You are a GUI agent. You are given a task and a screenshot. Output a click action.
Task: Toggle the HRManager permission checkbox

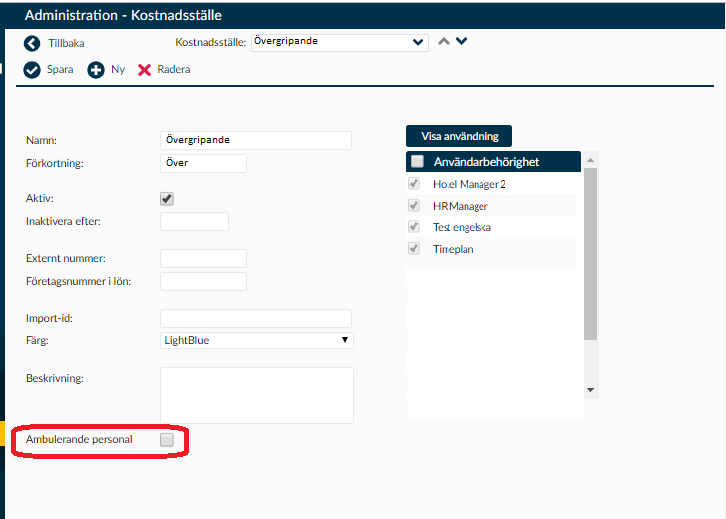[x=414, y=205]
